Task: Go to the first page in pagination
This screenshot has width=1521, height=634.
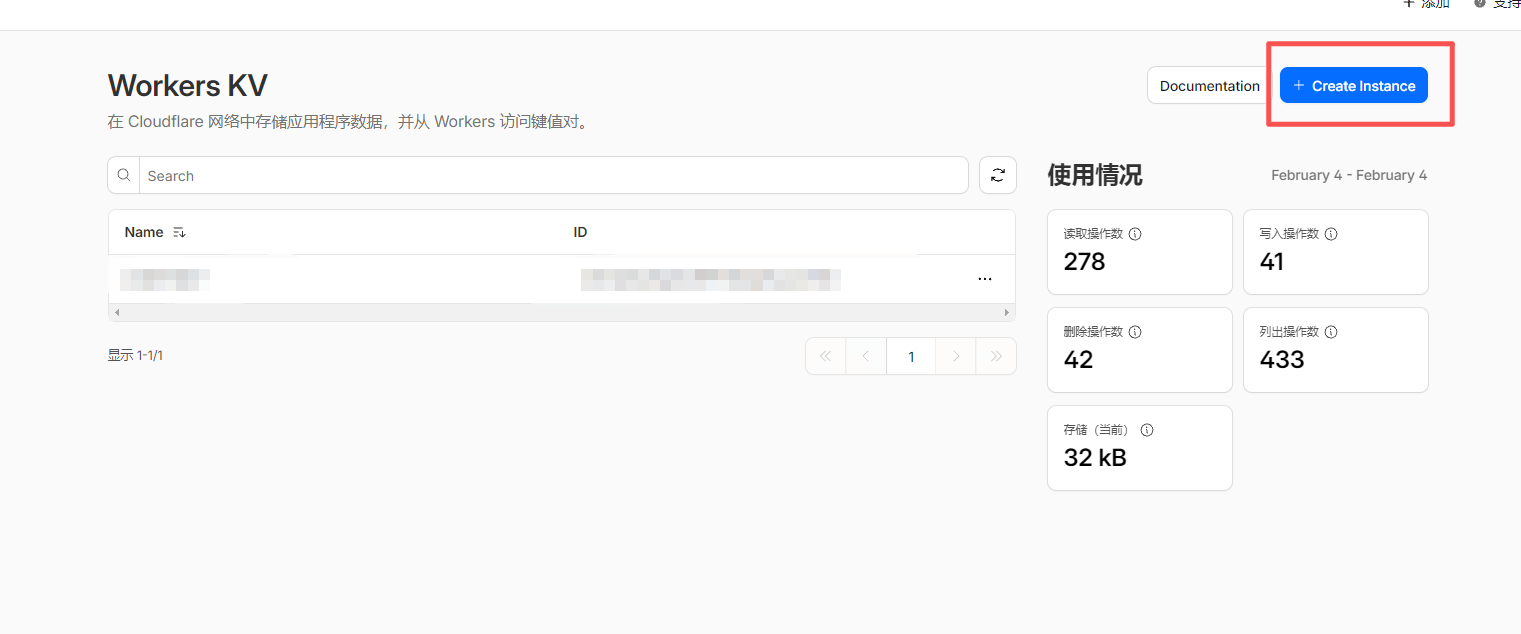Action: 826,356
